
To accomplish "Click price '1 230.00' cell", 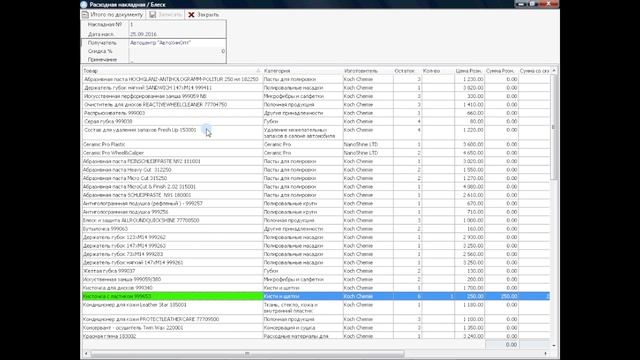I will 469,79.
